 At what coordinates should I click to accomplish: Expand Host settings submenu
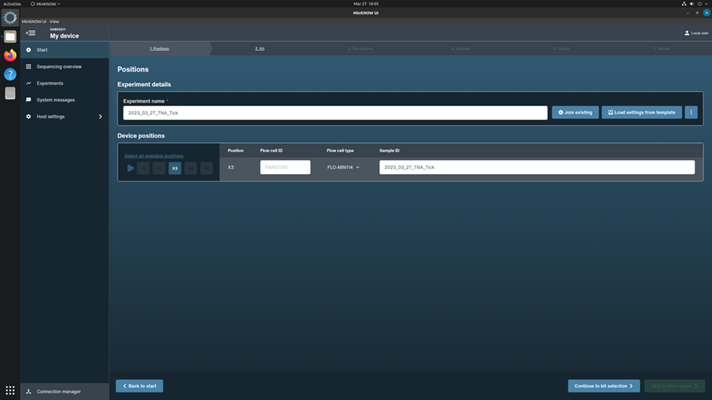coord(100,117)
